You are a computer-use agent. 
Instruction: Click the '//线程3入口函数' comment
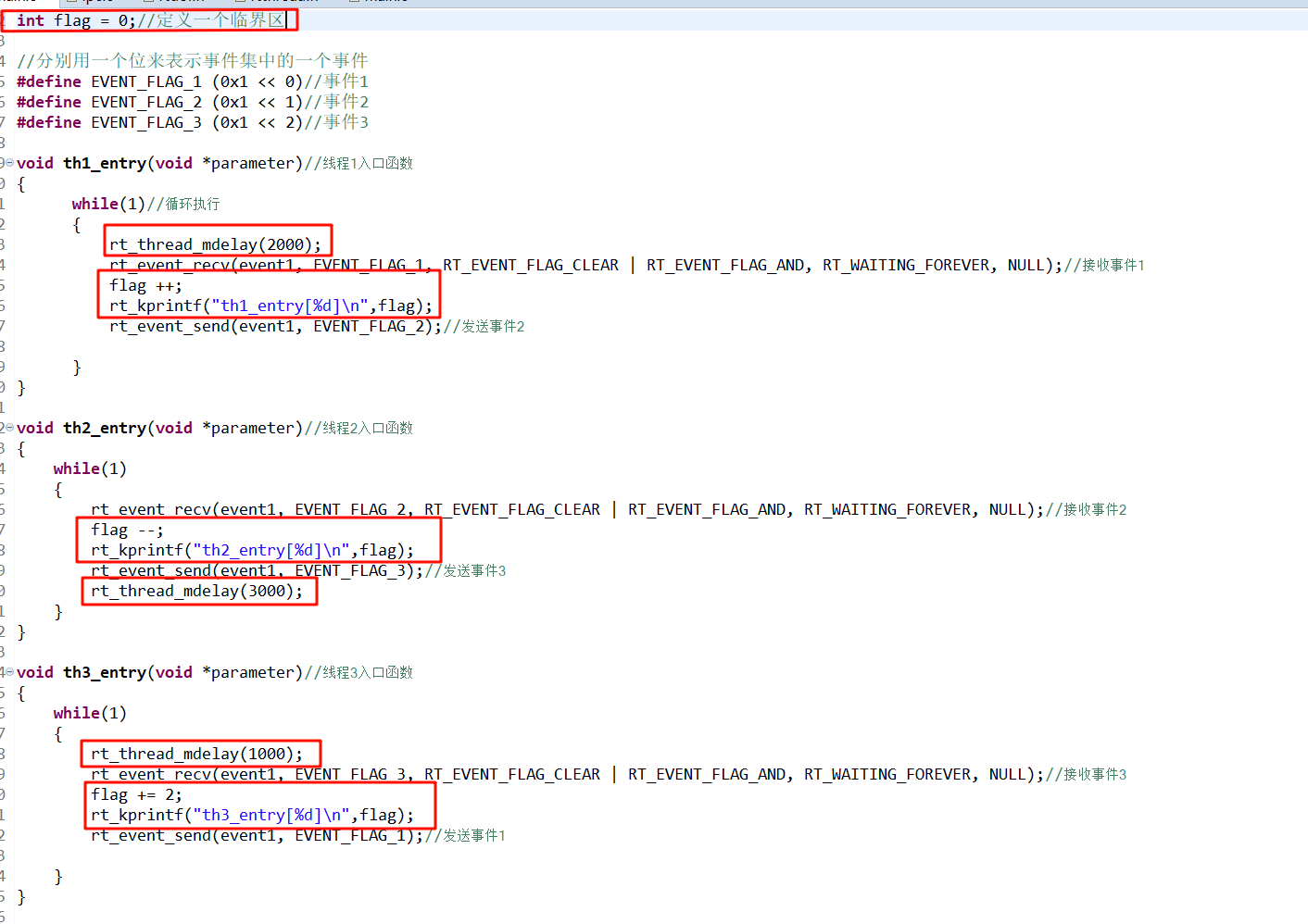click(358, 672)
